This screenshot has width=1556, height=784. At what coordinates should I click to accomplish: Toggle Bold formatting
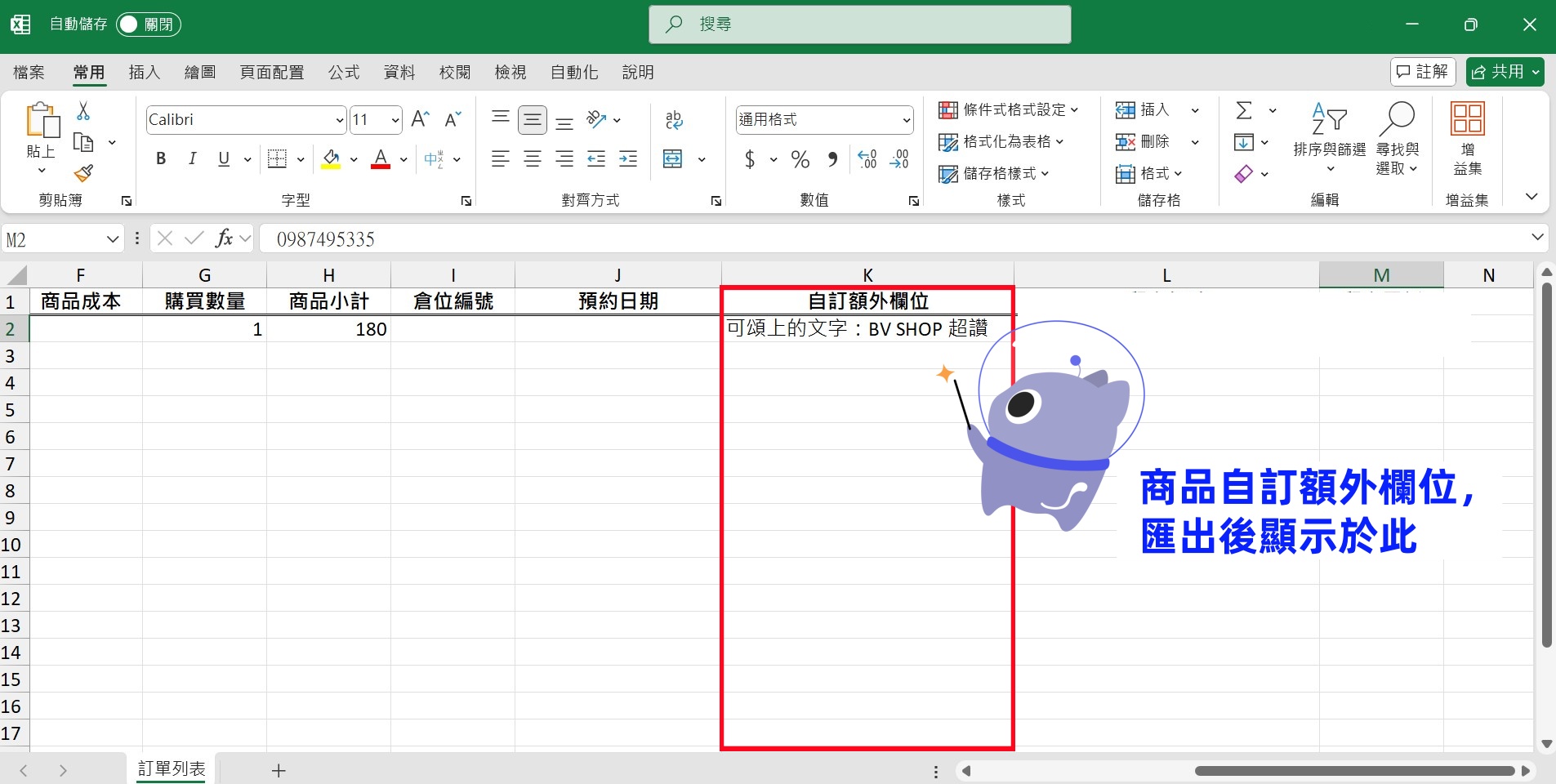(x=161, y=158)
